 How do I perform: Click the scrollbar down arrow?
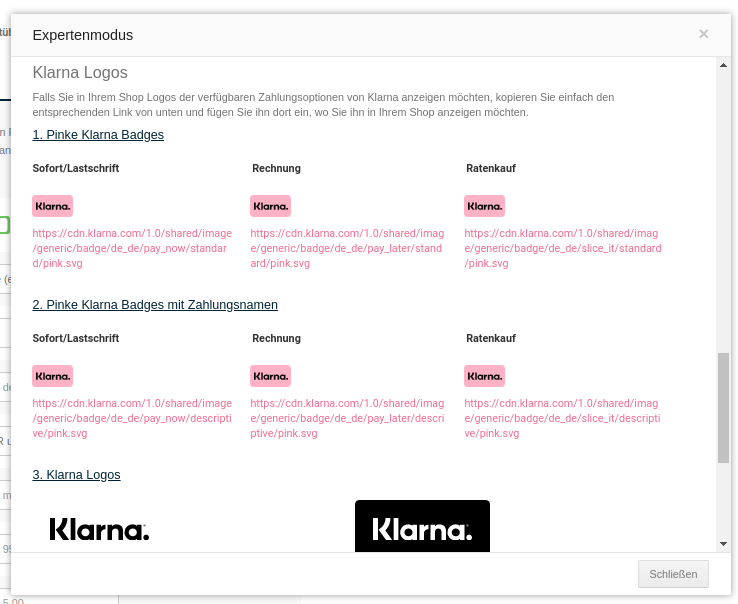coord(724,544)
